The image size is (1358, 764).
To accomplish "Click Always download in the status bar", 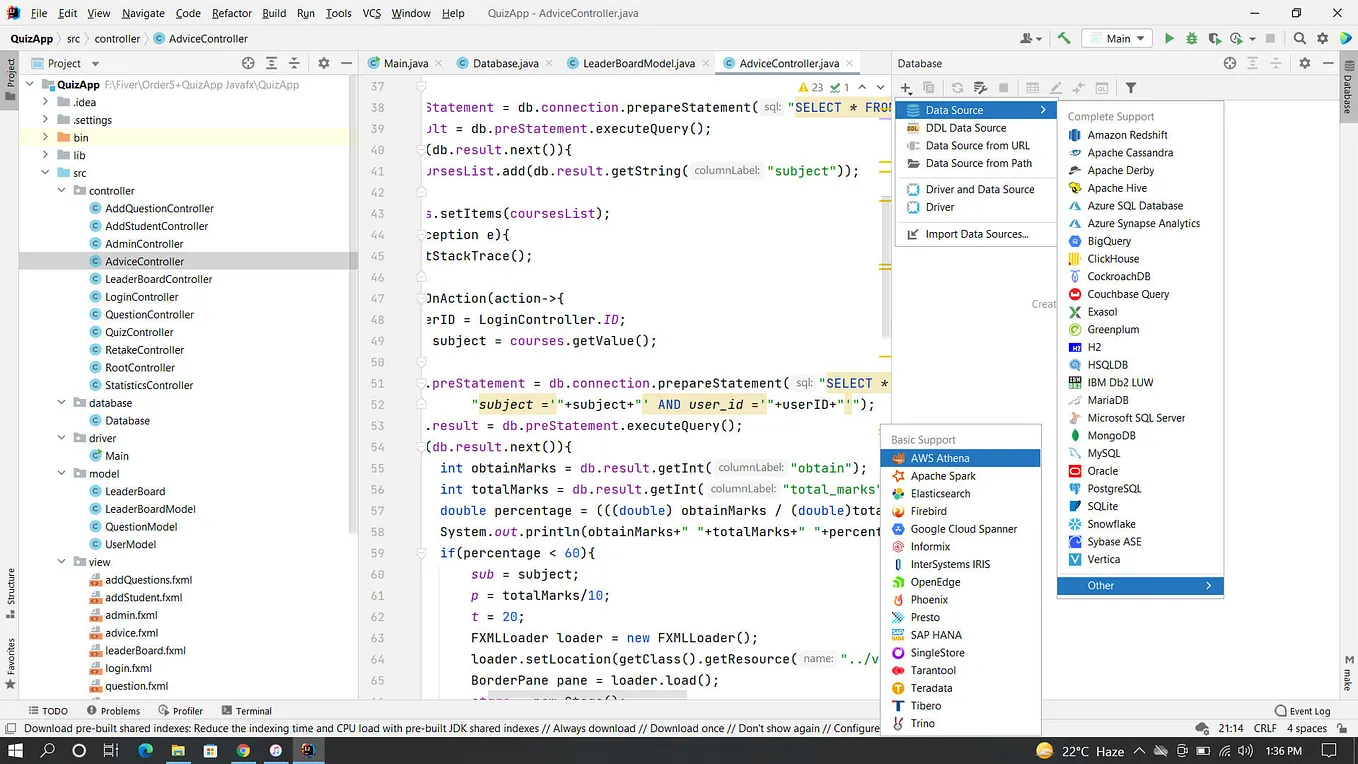I will point(596,729).
